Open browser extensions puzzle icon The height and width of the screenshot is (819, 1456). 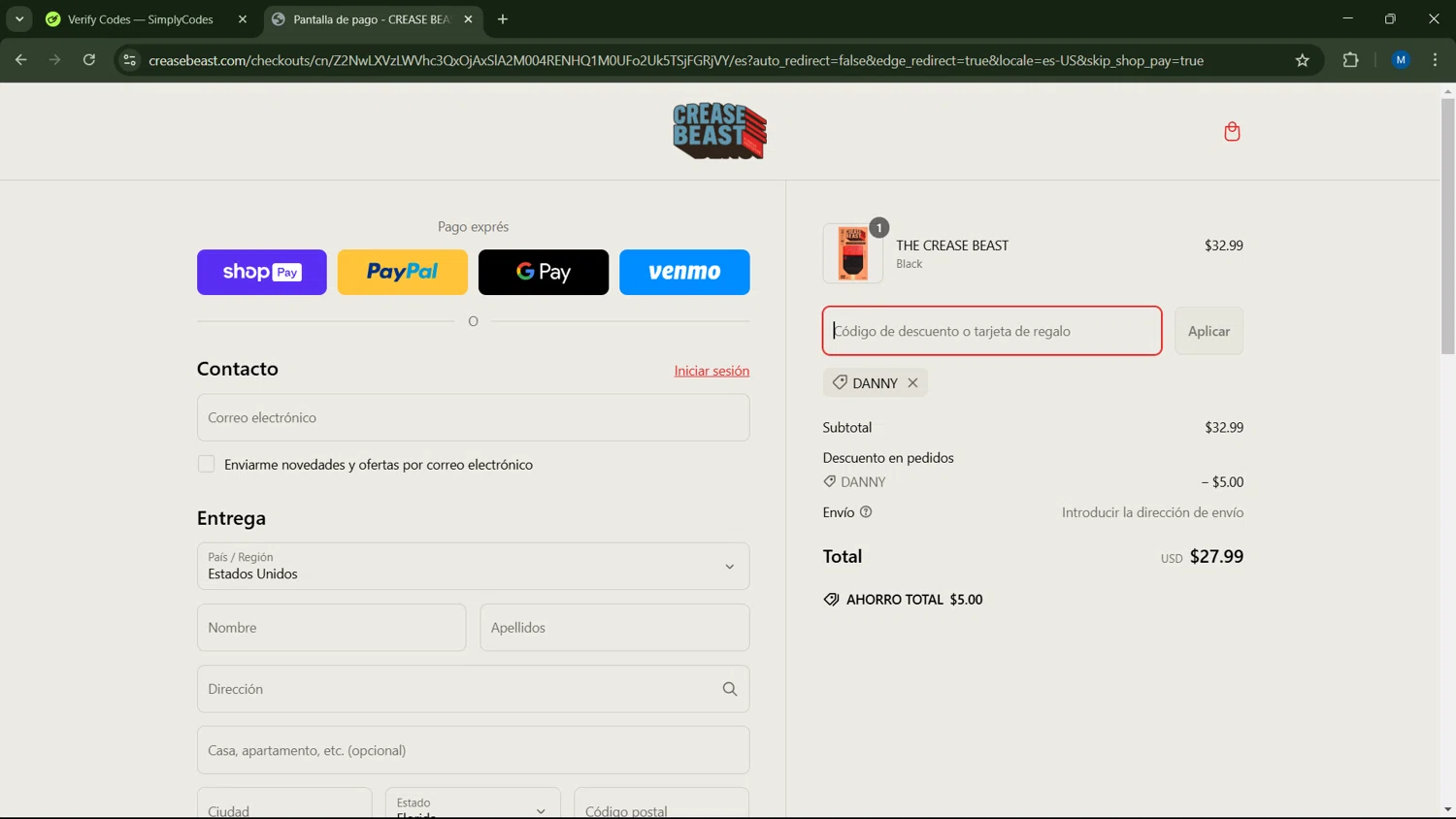click(1350, 60)
